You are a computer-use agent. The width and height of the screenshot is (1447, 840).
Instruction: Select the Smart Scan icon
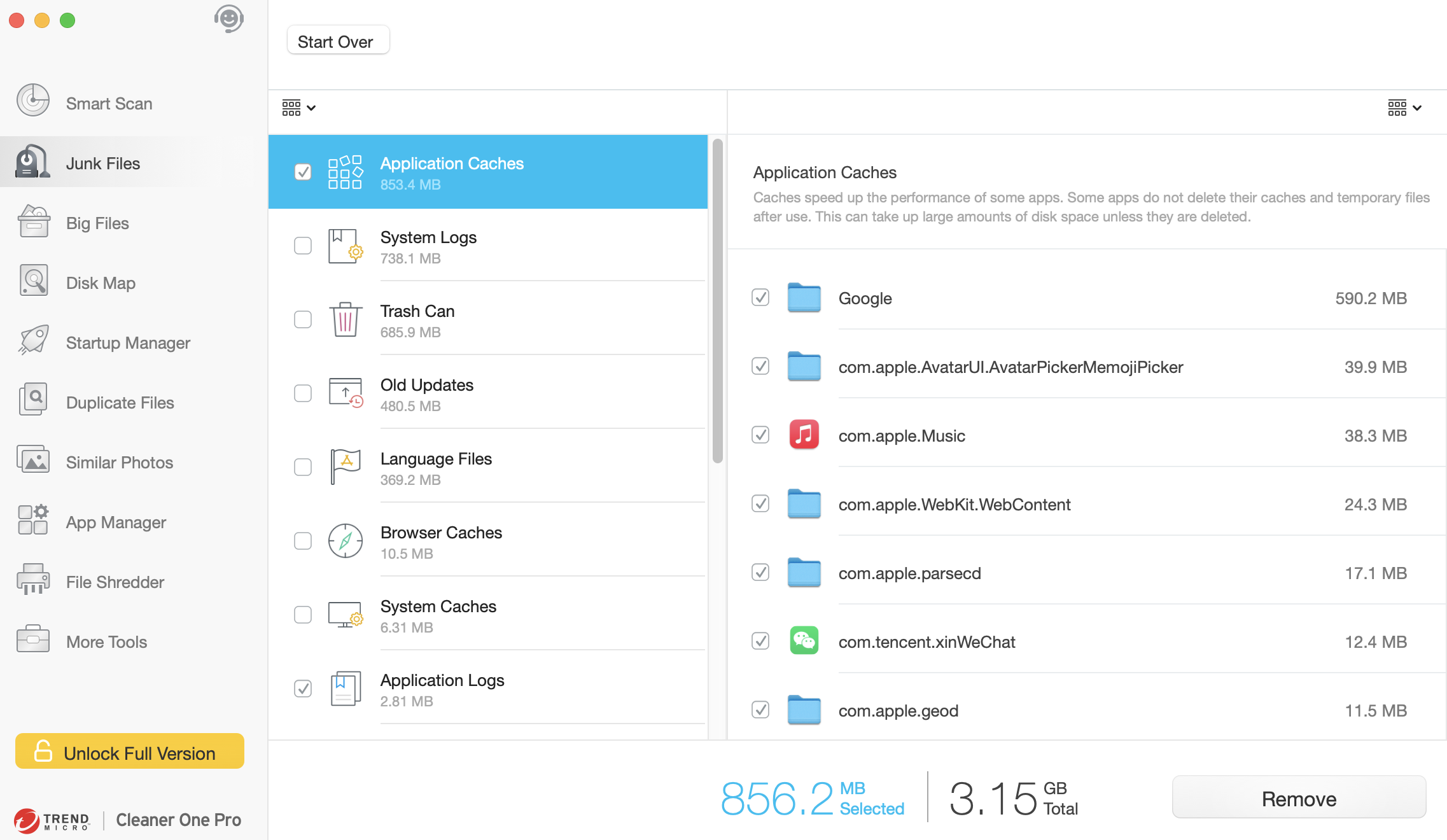click(x=32, y=102)
